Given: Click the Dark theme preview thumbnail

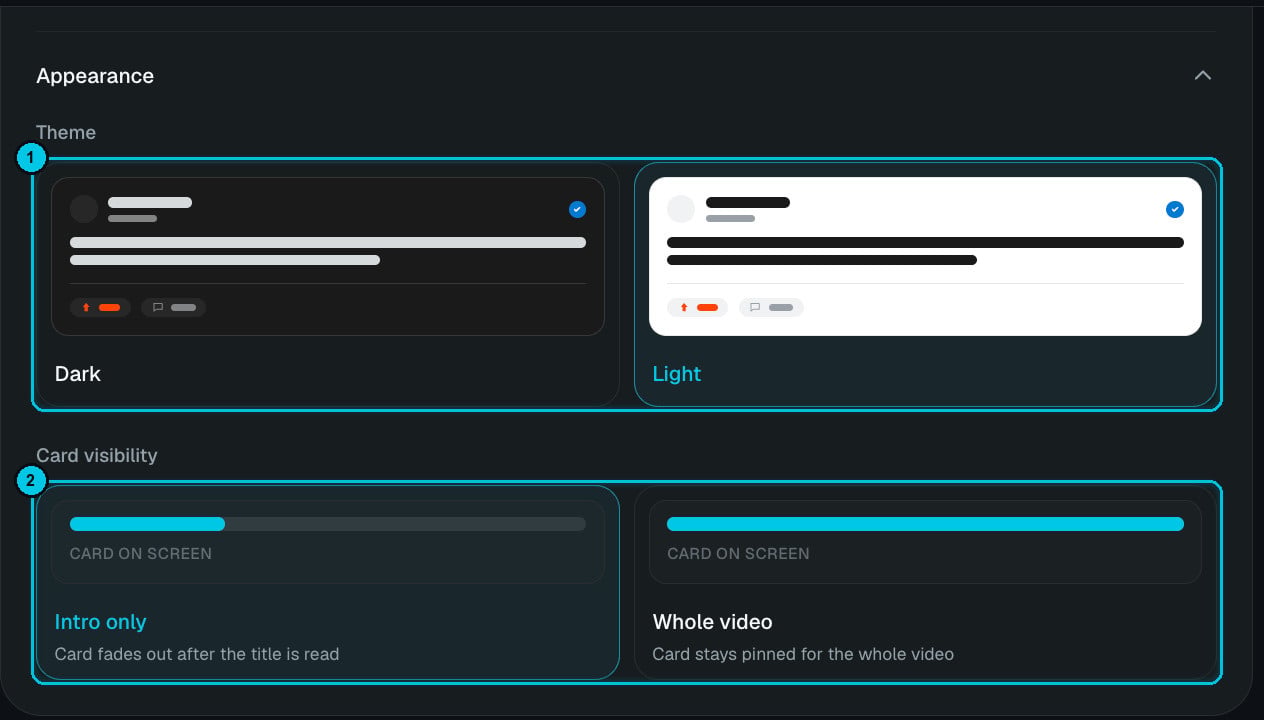Looking at the screenshot, I should pos(328,256).
